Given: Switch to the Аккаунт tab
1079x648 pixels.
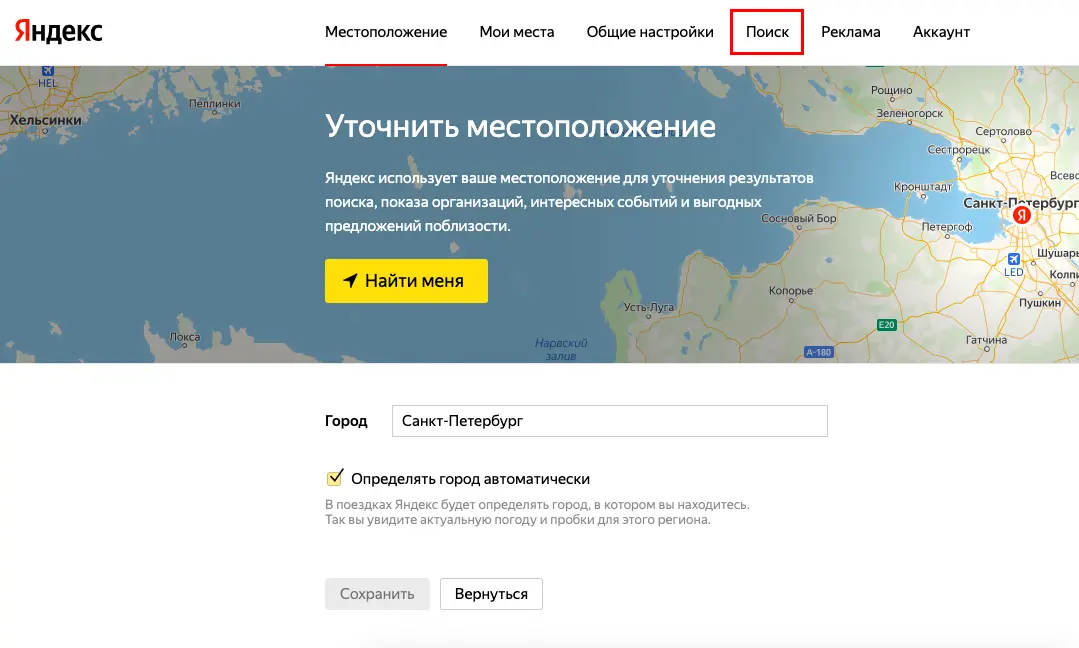Looking at the screenshot, I should 941,32.
